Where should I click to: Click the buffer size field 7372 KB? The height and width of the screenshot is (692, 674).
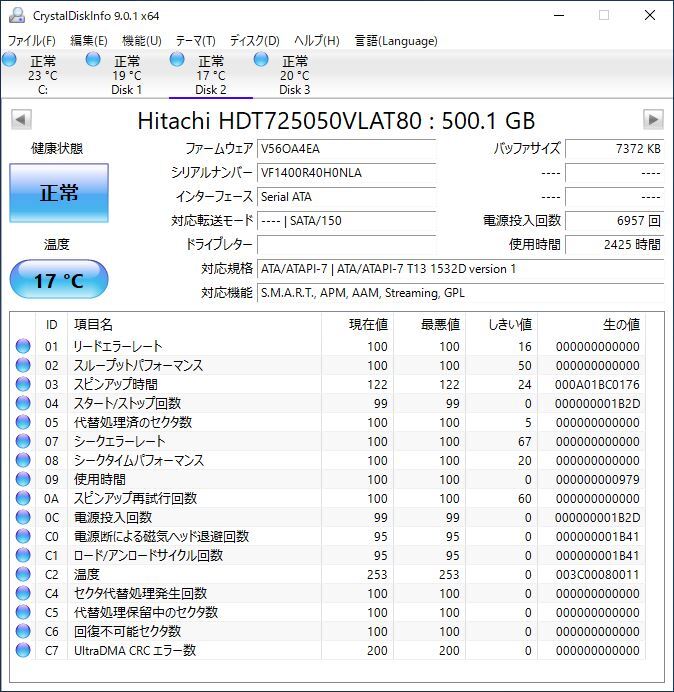(614, 149)
